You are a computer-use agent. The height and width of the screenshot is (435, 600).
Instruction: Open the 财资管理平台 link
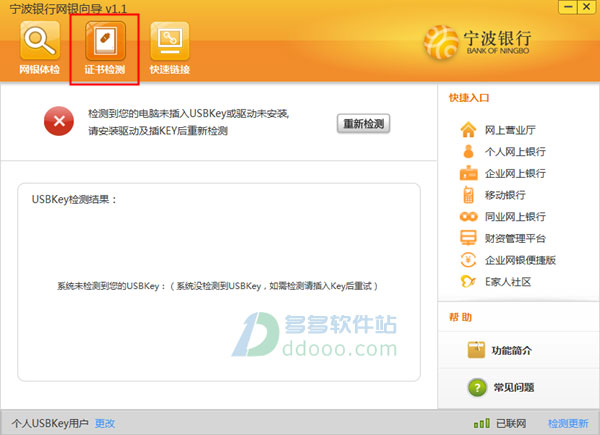click(515, 239)
